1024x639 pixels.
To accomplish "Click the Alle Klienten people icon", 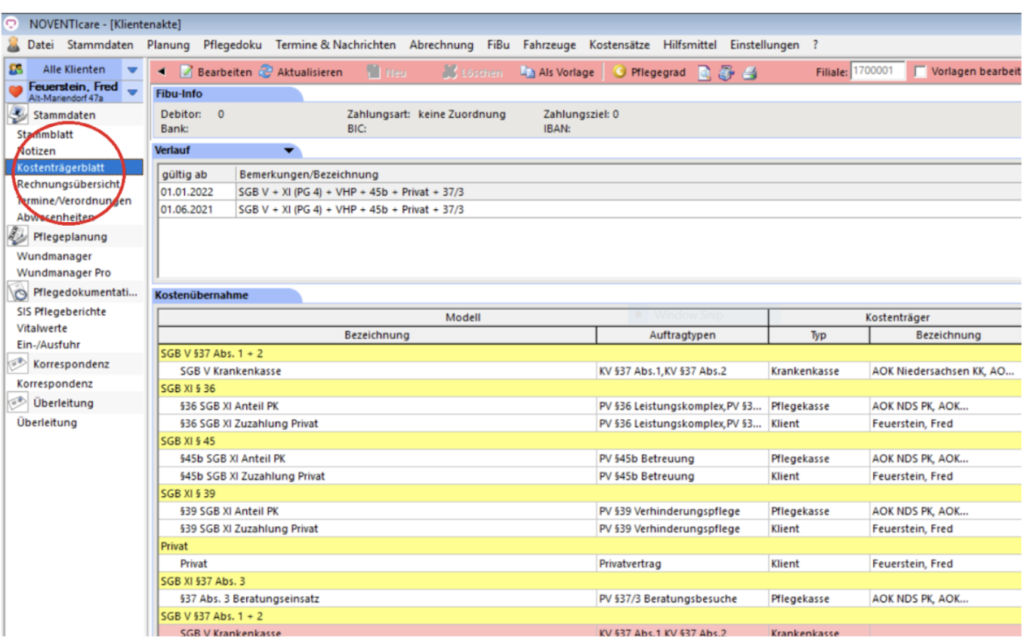I will pos(16,69).
